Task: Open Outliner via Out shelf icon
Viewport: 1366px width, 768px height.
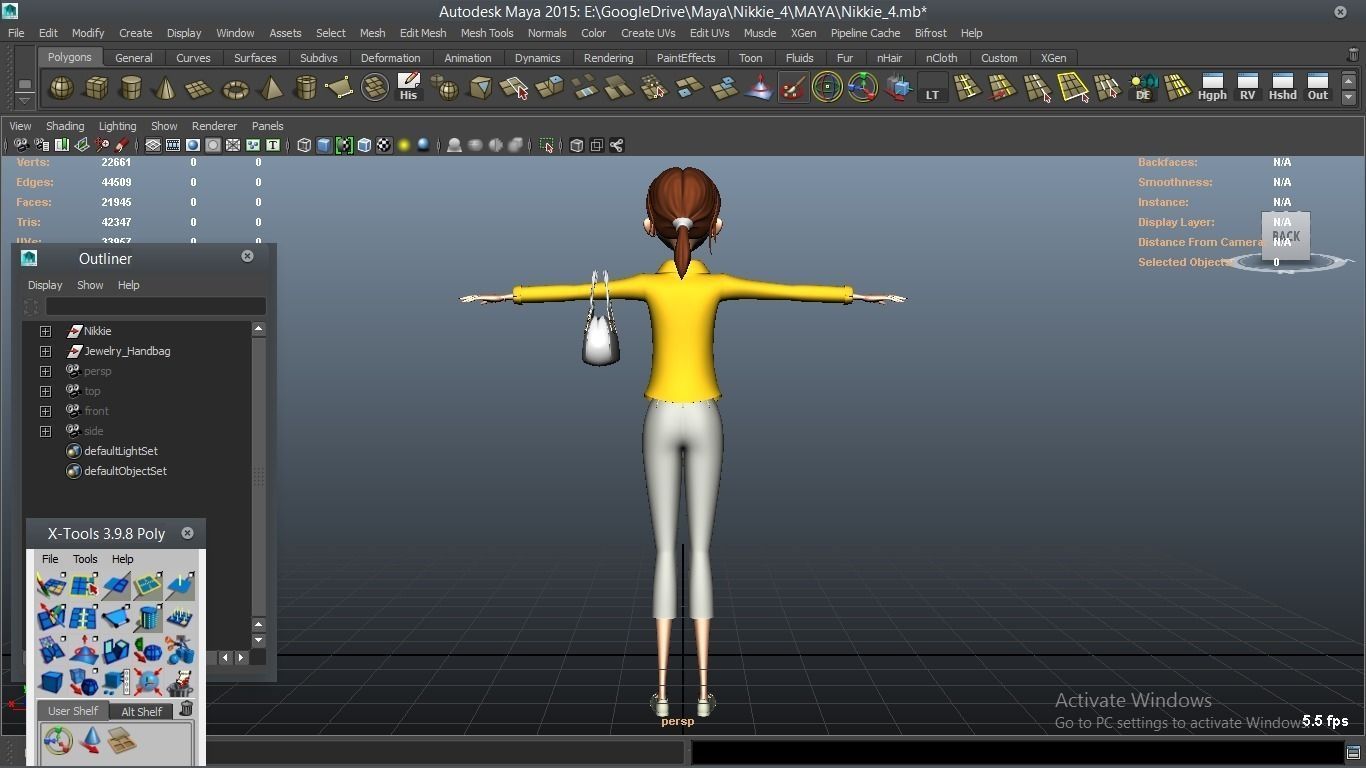Action: tap(1317, 88)
